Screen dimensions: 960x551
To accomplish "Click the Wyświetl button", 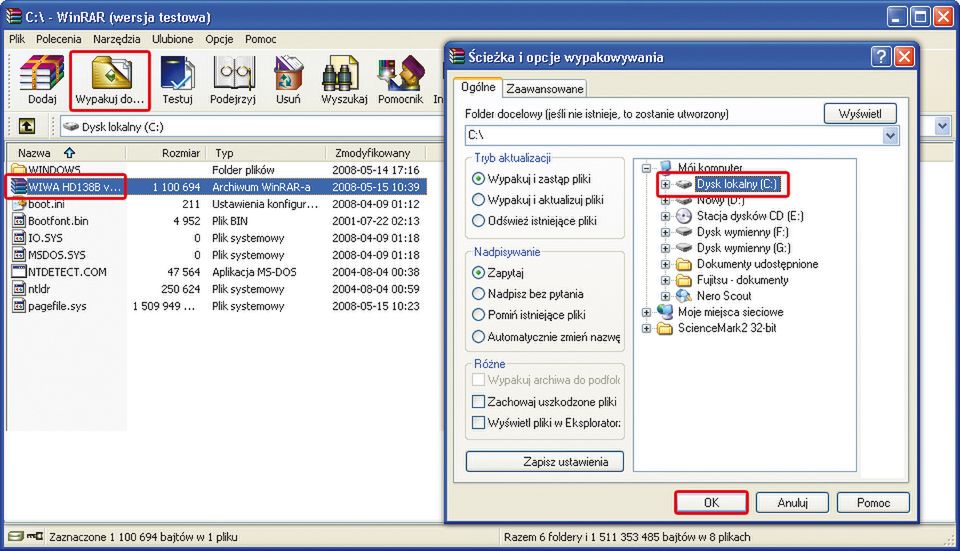I will pos(860,113).
